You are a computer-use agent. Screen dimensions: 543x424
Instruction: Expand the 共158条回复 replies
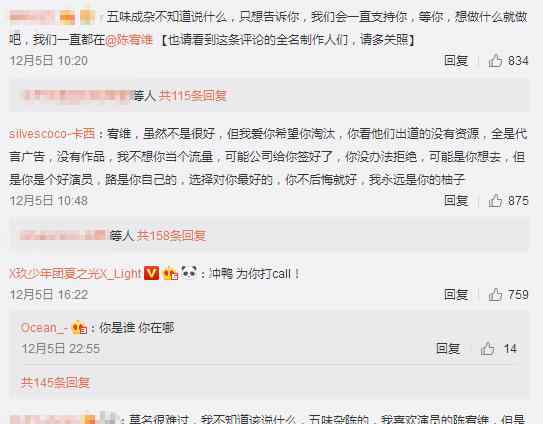tap(171, 236)
